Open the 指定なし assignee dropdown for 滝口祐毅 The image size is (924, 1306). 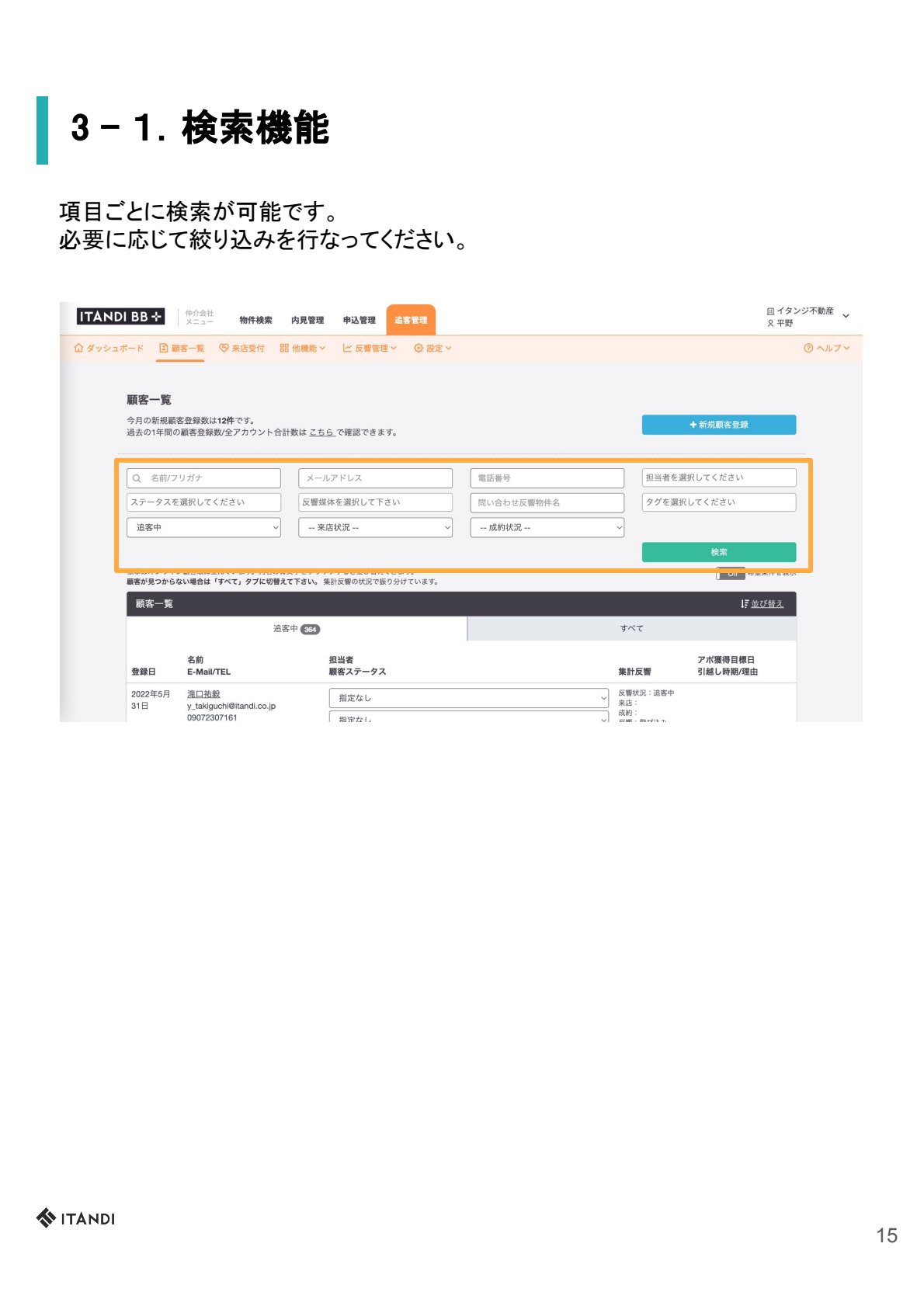point(469,698)
